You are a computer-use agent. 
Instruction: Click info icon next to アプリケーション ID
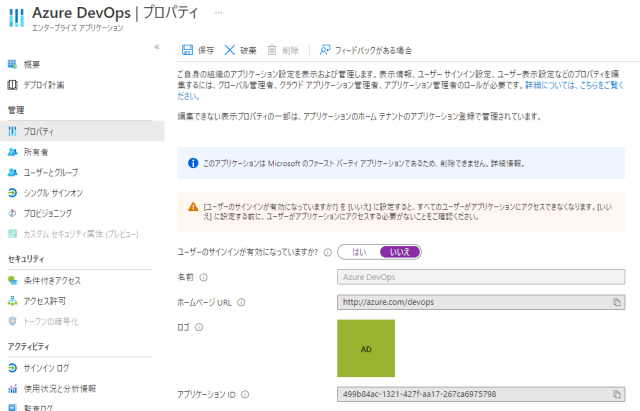pyautogui.click(x=245, y=394)
